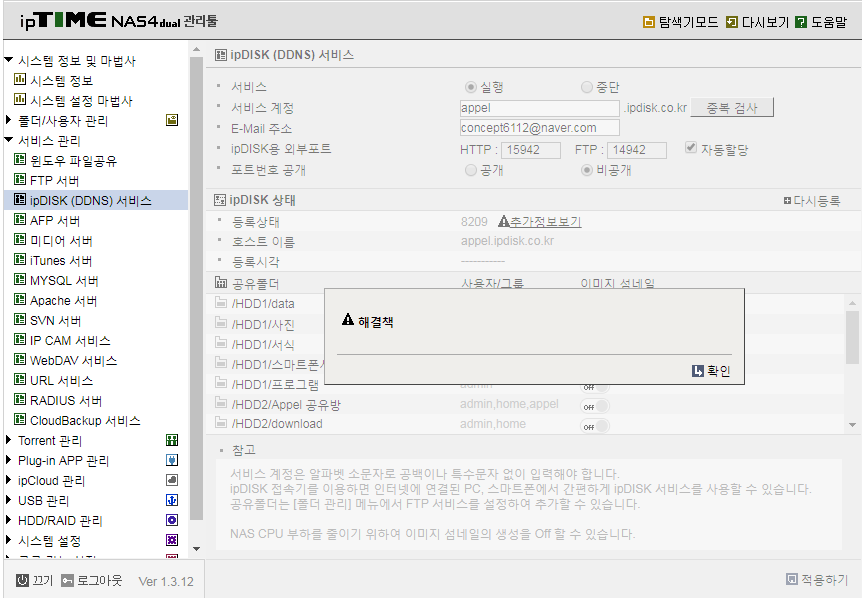Image resolution: width=862 pixels, height=598 pixels.
Task: Click the ipCloud 관리 cloud icon
Action: [172, 480]
